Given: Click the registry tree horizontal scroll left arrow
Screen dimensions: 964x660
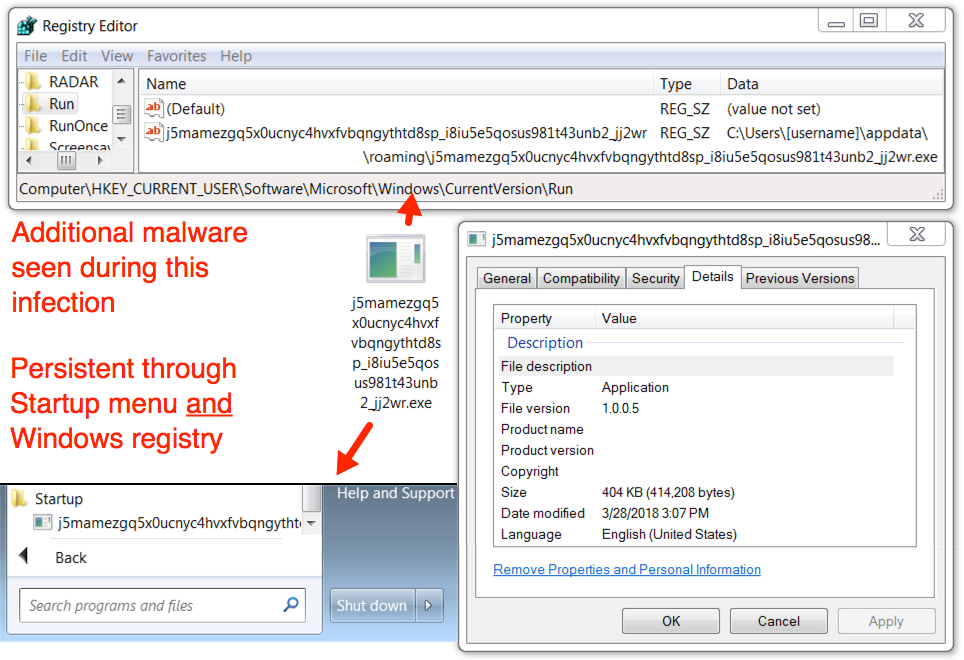Looking at the screenshot, I should coord(28,160).
